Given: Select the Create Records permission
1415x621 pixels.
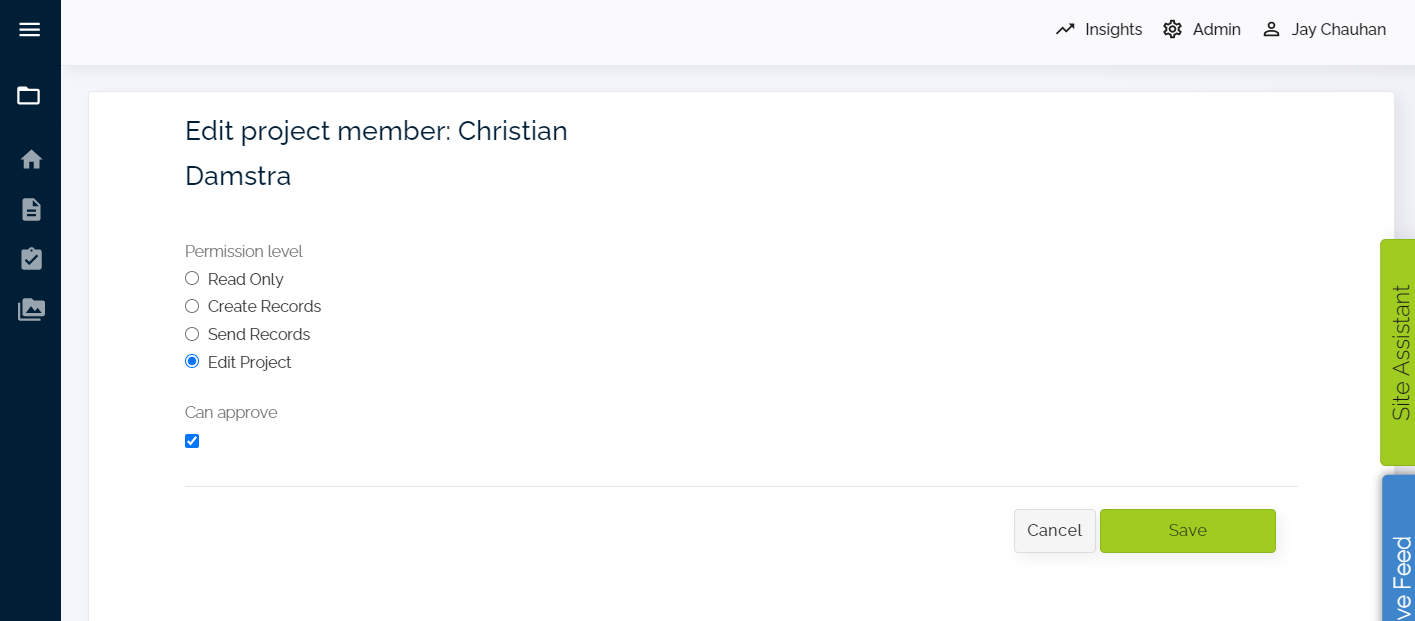Looking at the screenshot, I should pos(192,306).
